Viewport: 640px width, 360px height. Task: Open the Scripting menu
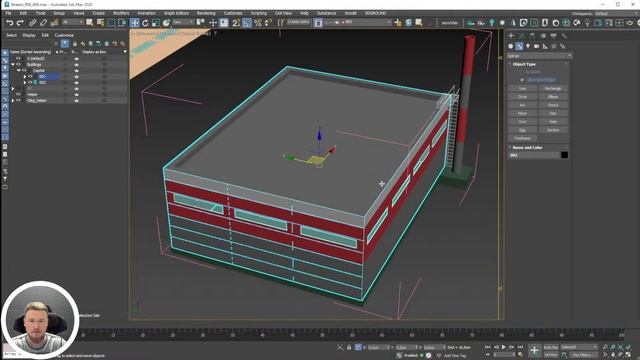pos(258,13)
